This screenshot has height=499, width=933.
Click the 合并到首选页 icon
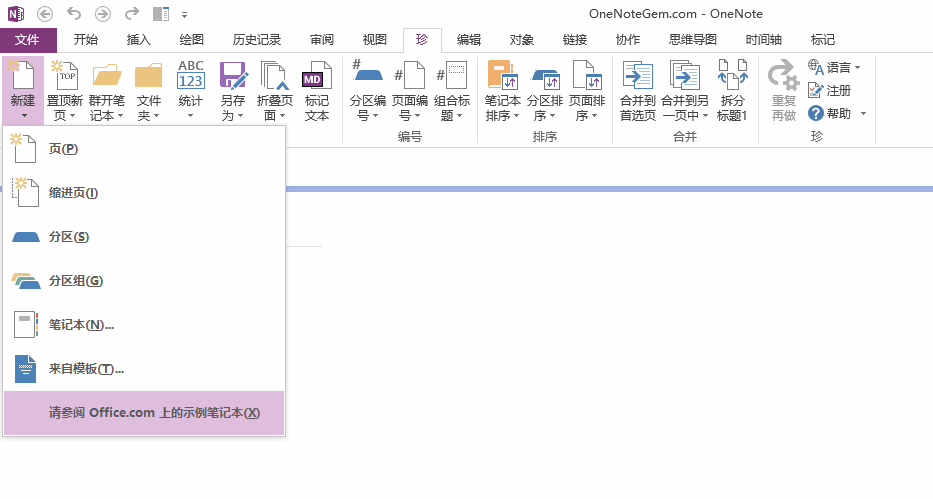(638, 75)
